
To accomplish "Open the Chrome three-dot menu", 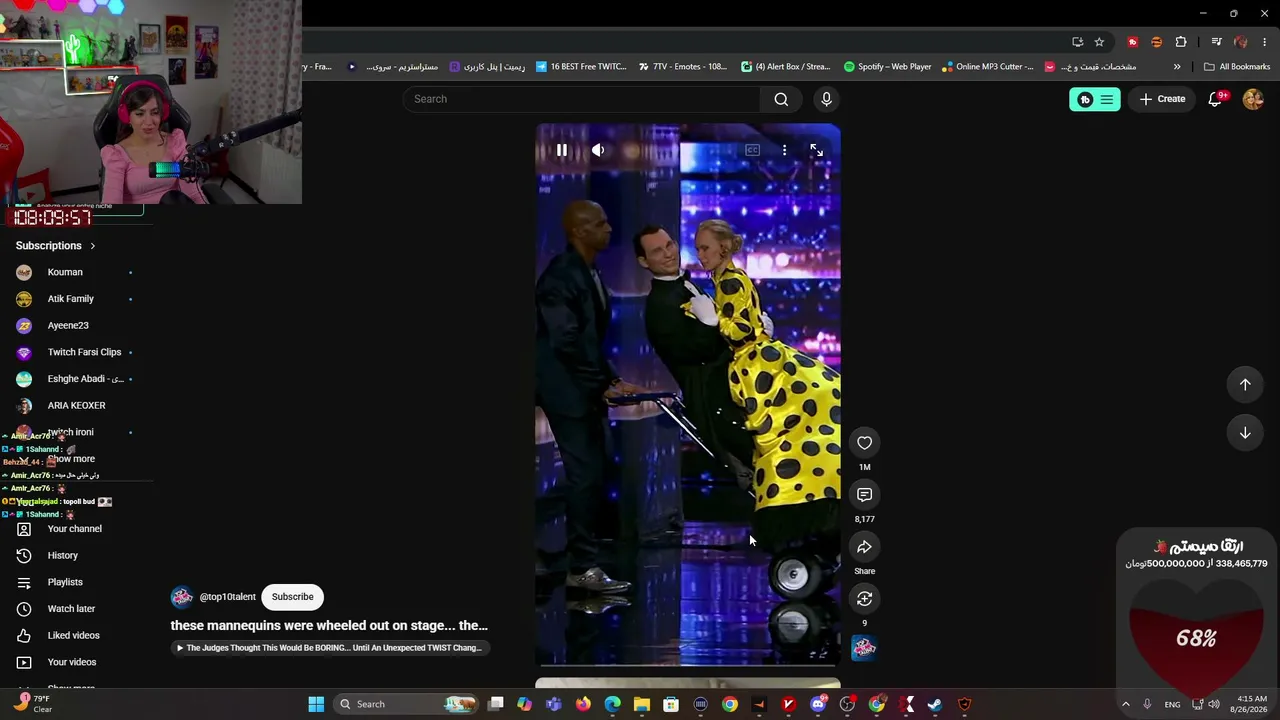I will click(1265, 42).
